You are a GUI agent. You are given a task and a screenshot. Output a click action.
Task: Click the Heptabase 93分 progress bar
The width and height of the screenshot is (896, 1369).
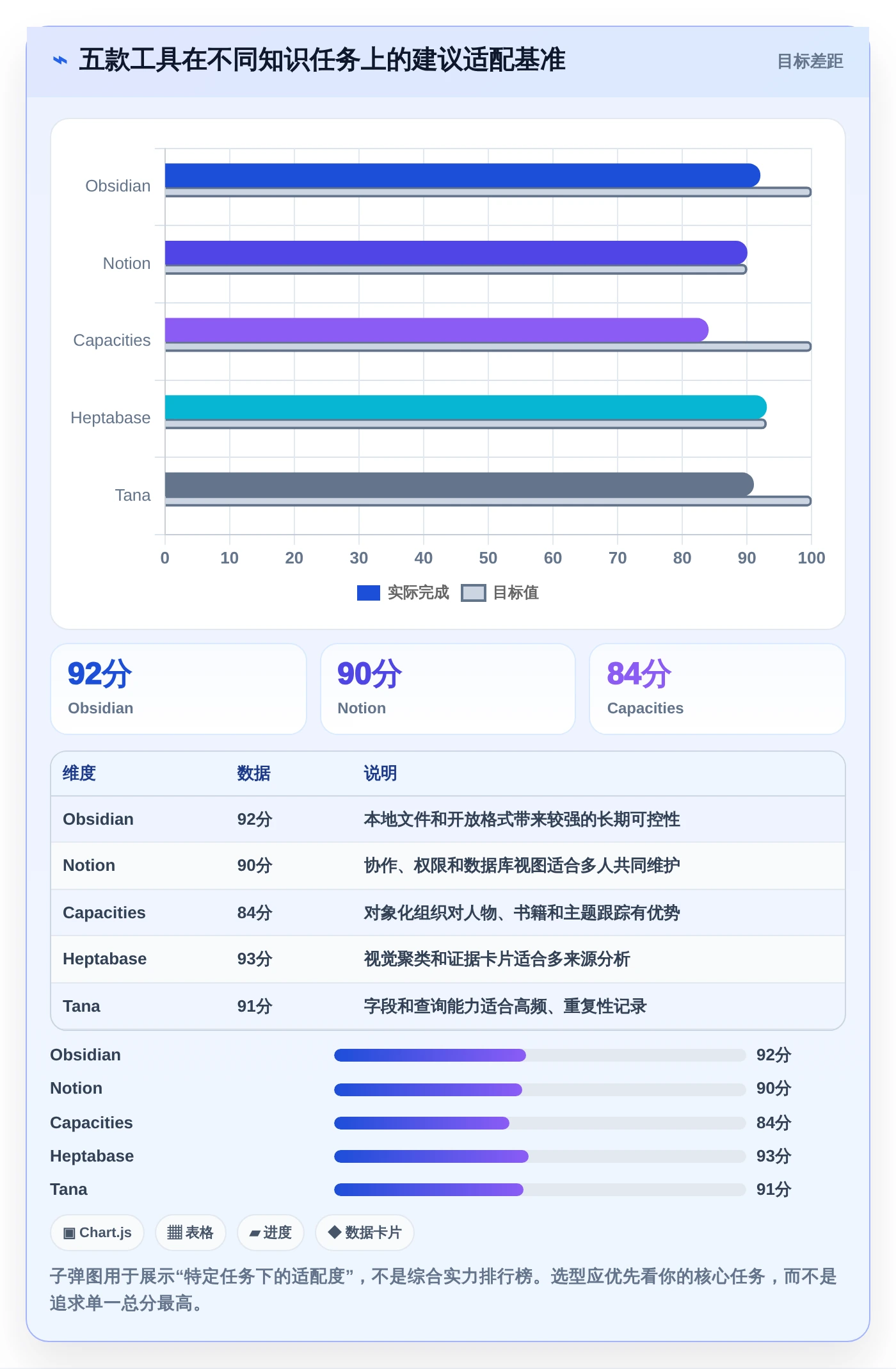(x=540, y=1156)
